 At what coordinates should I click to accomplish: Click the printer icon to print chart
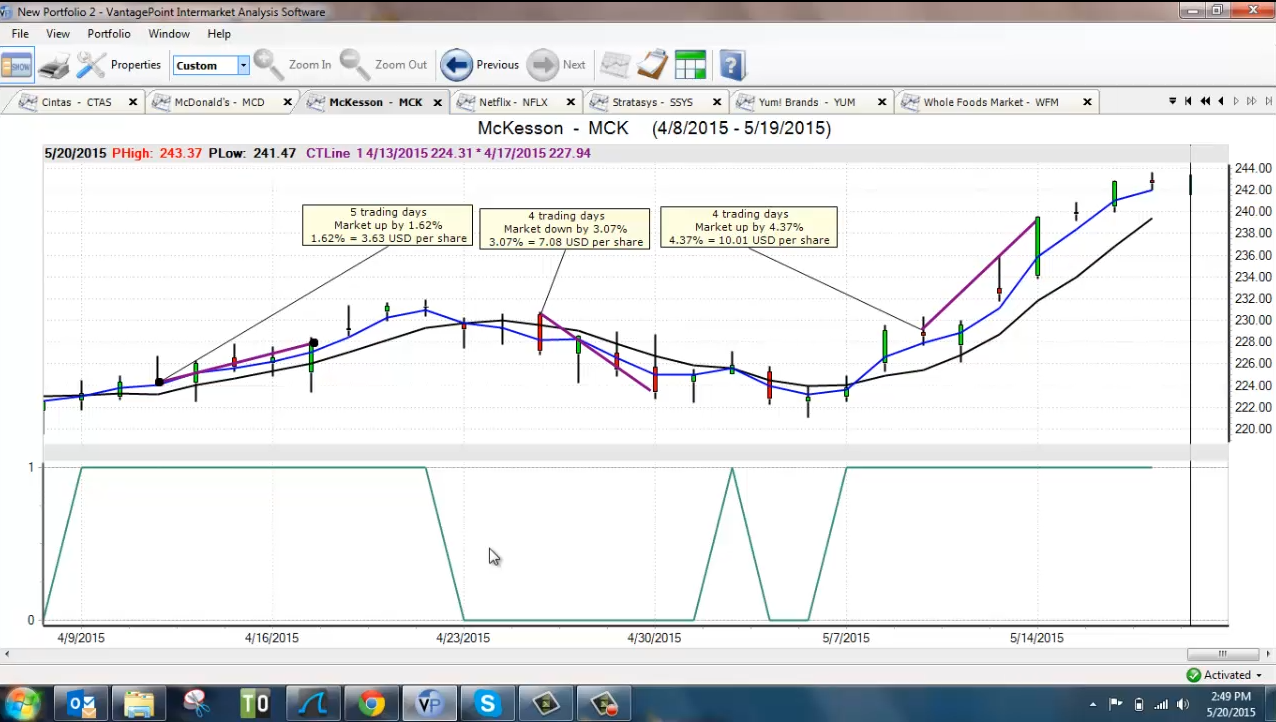click(54, 65)
